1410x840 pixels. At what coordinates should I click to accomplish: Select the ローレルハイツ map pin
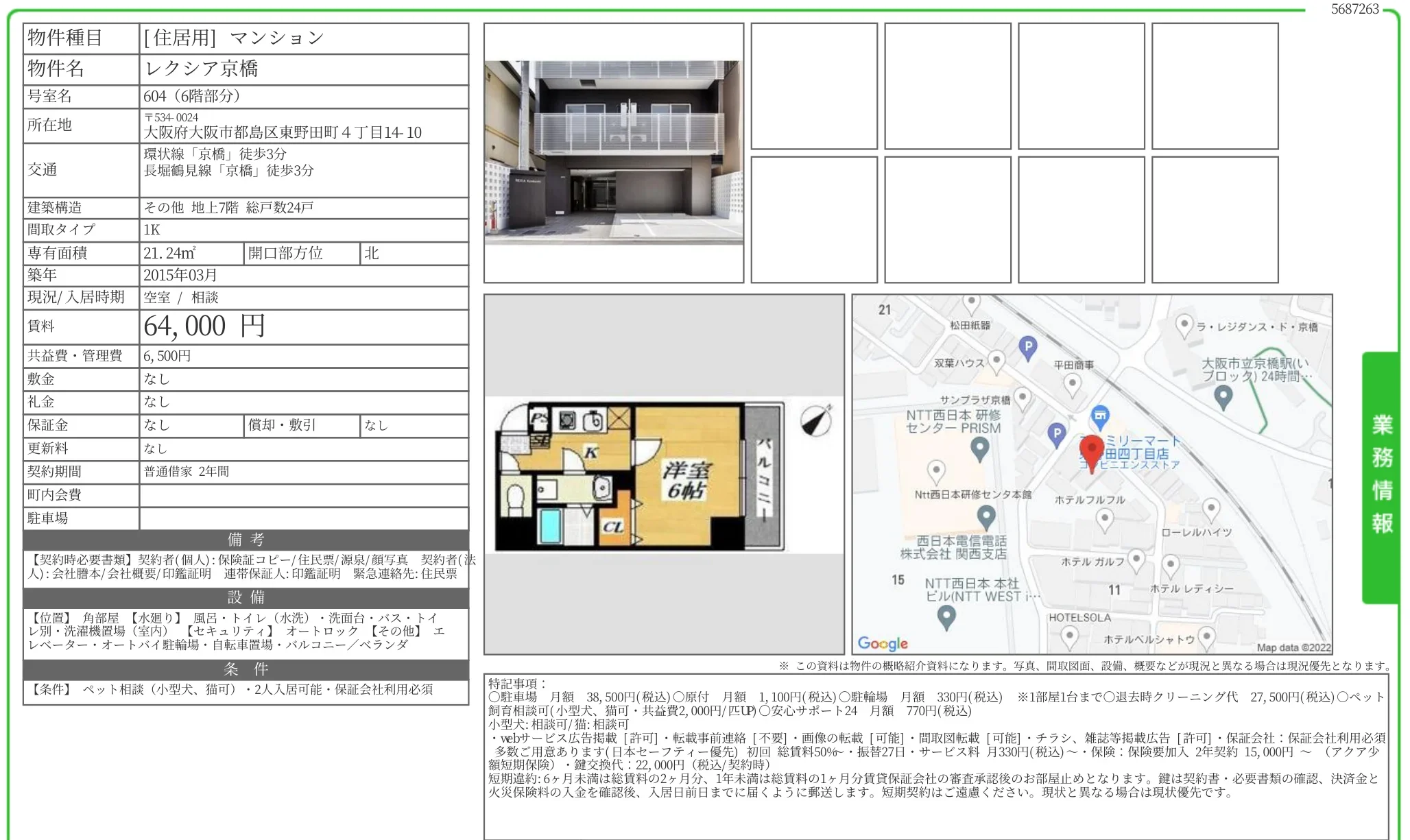pyautogui.click(x=1211, y=509)
